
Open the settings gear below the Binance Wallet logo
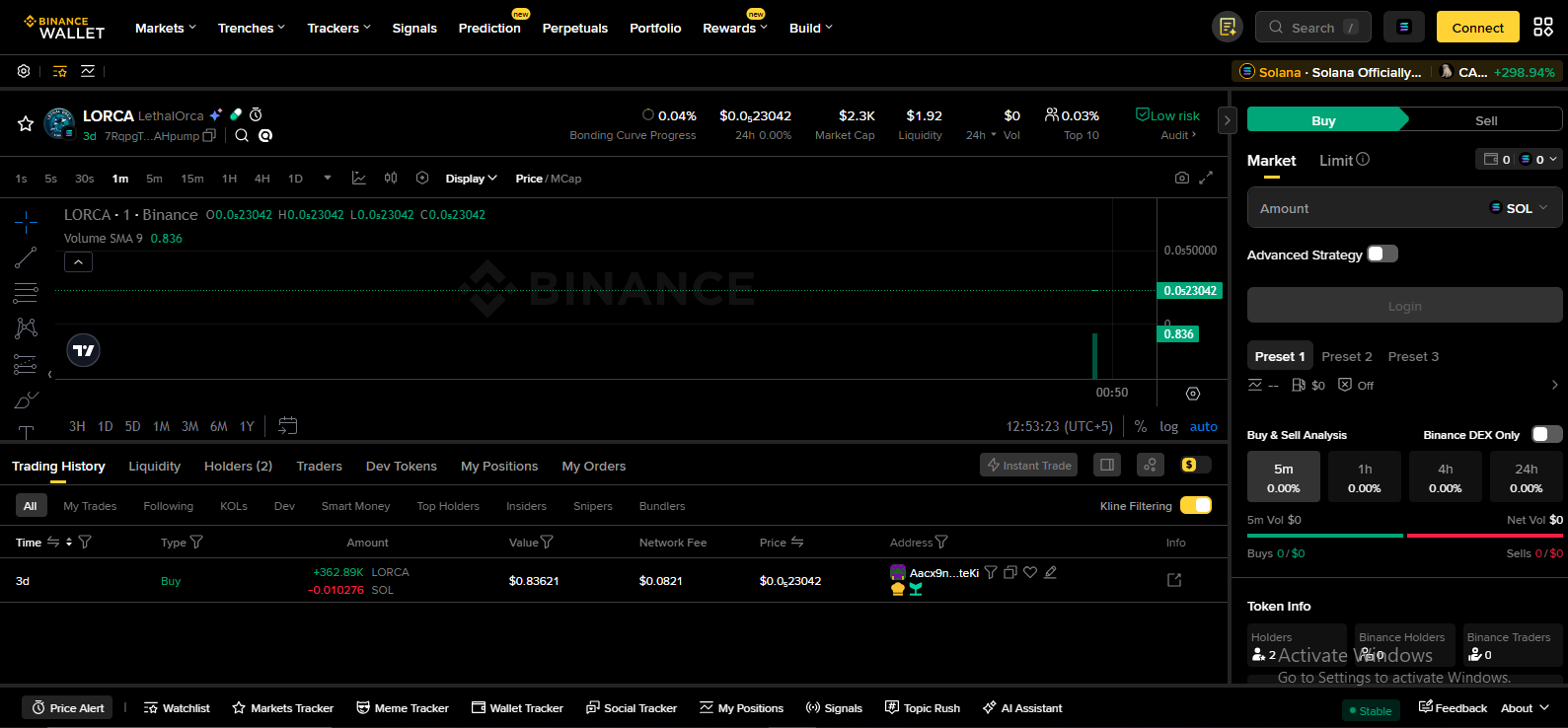tap(24, 71)
